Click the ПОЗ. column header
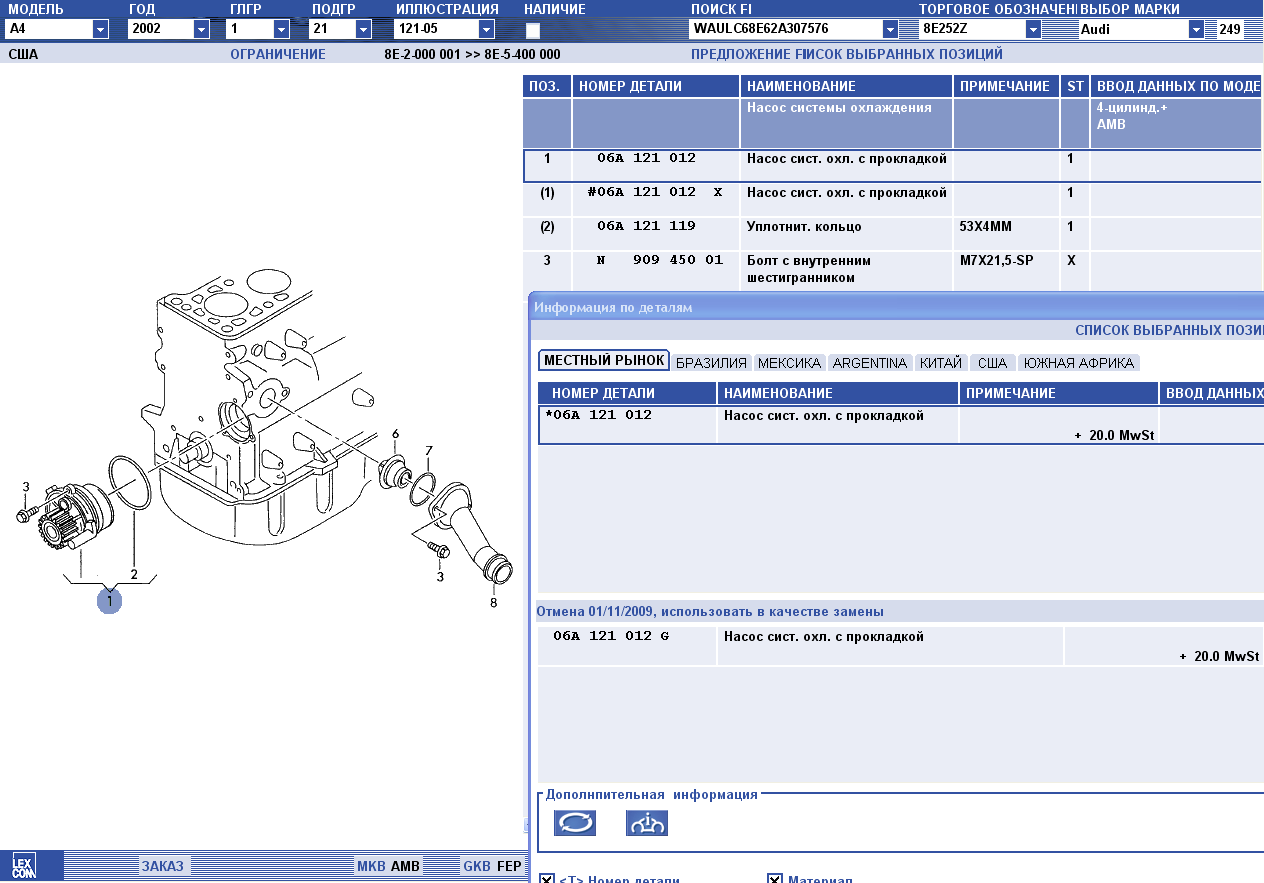Image resolution: width=1264 pixels, height=883 pixels. tap(547, 87)
